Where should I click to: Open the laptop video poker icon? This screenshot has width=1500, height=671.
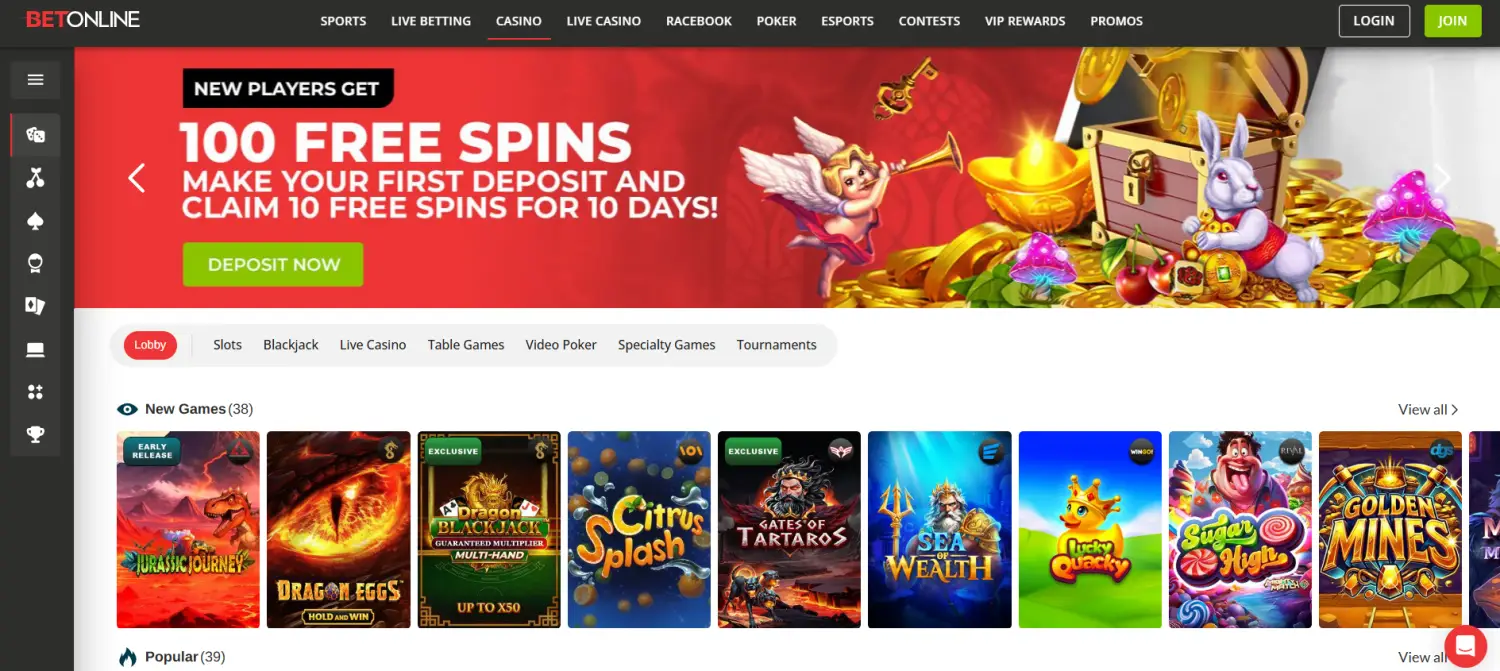tap(36, 349)
